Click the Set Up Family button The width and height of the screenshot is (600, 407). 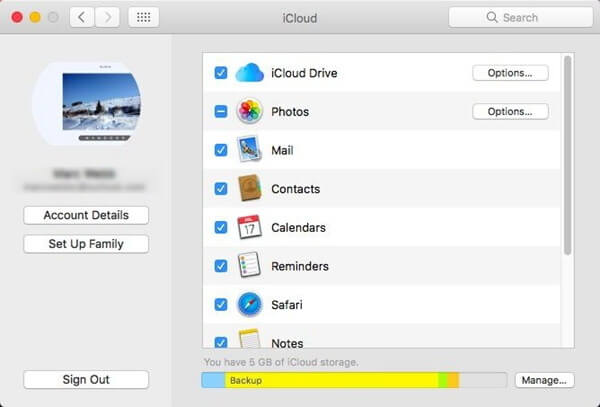pyautogui.click(x=86, y=244)
